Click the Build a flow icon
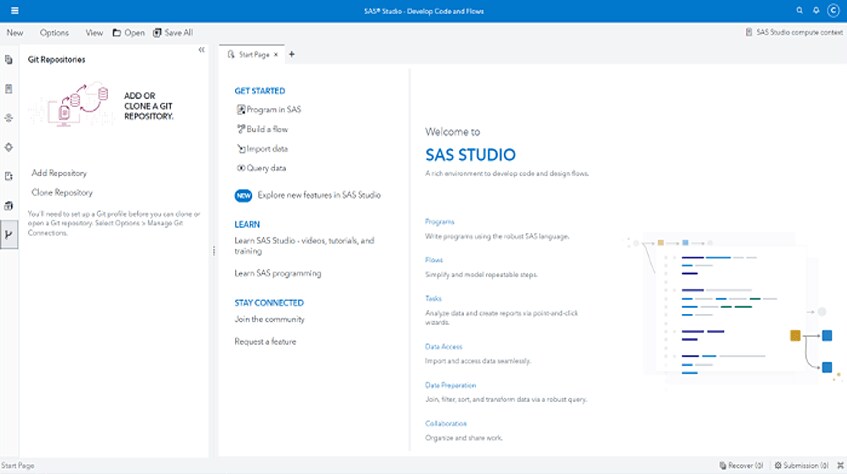The height and width of the screenshot is (474, 847). (241, 129)
